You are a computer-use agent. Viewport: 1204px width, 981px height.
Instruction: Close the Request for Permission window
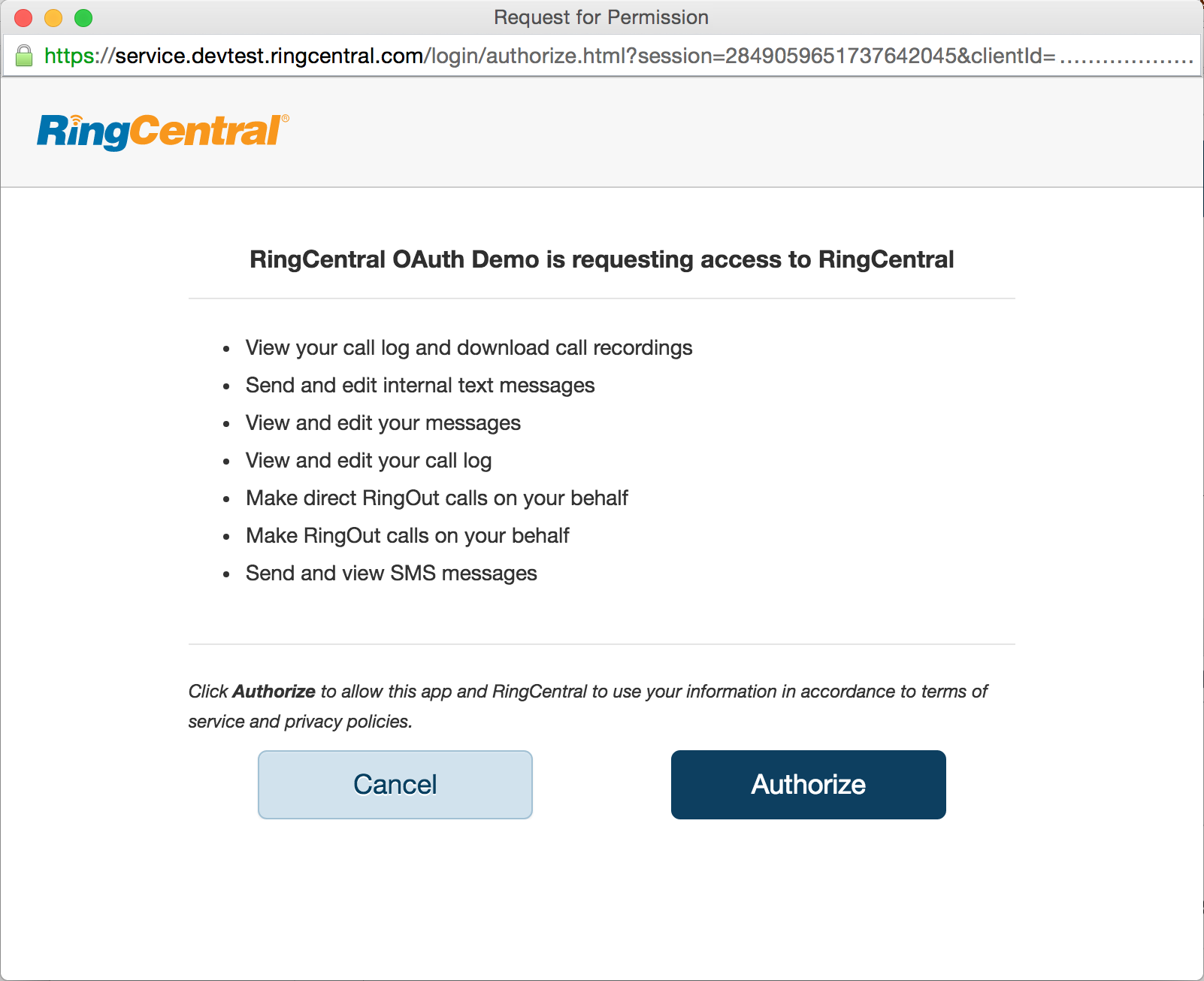(x=23, y=17)
